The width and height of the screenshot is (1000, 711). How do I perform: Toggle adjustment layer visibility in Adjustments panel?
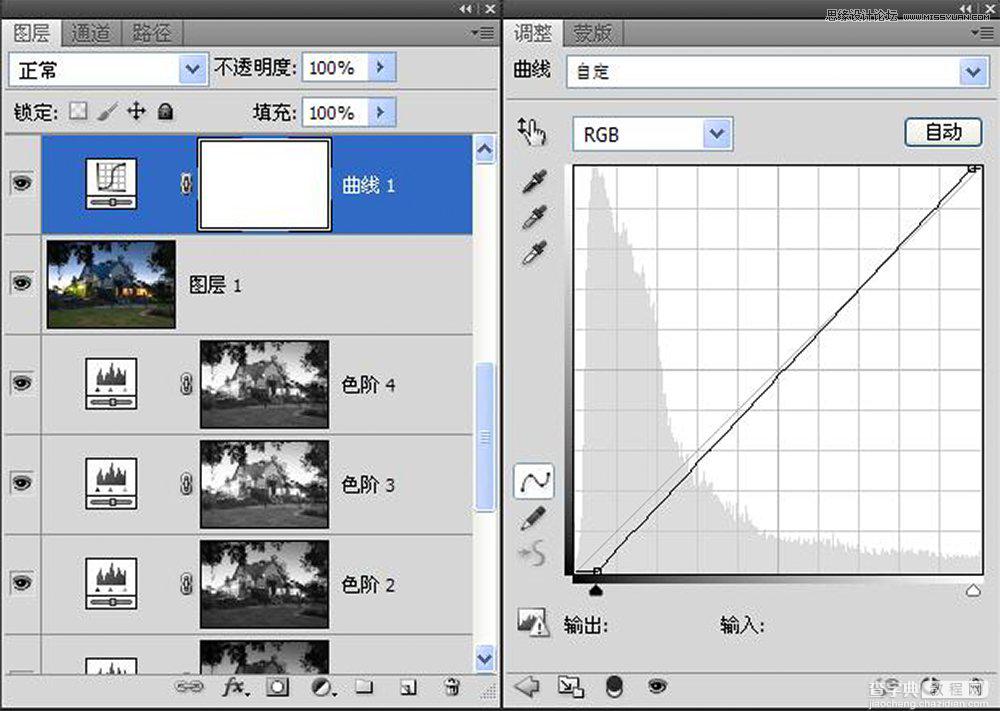coord(657,686)
